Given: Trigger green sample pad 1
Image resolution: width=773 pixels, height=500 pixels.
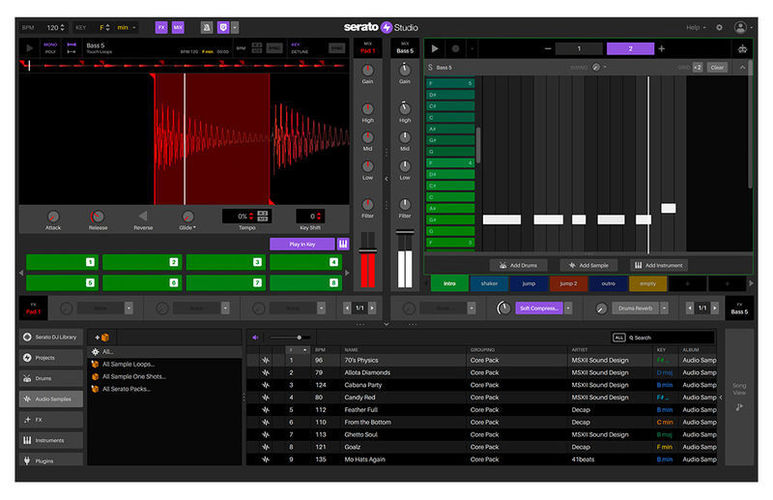Looking at the screenshot, I should [x=62, y=262].
